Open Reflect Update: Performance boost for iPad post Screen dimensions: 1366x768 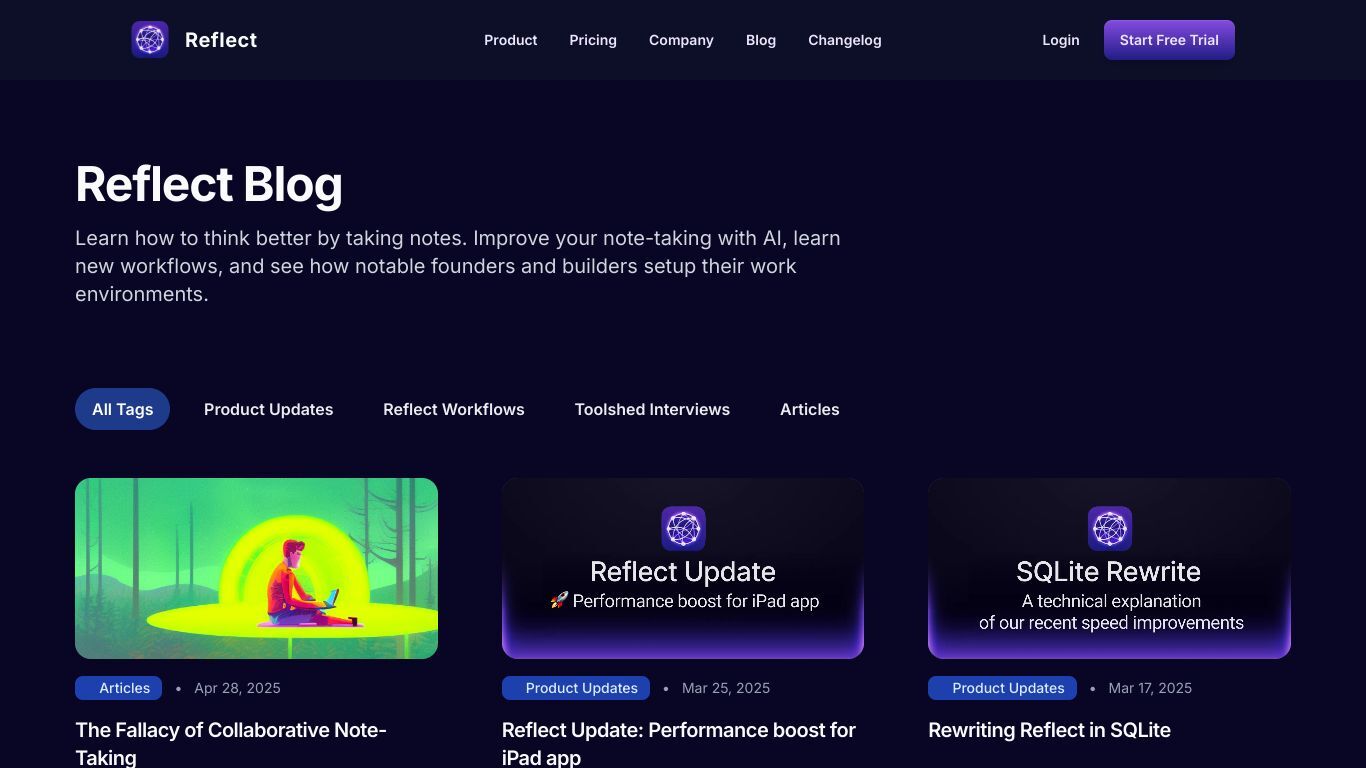pos(679,743)
